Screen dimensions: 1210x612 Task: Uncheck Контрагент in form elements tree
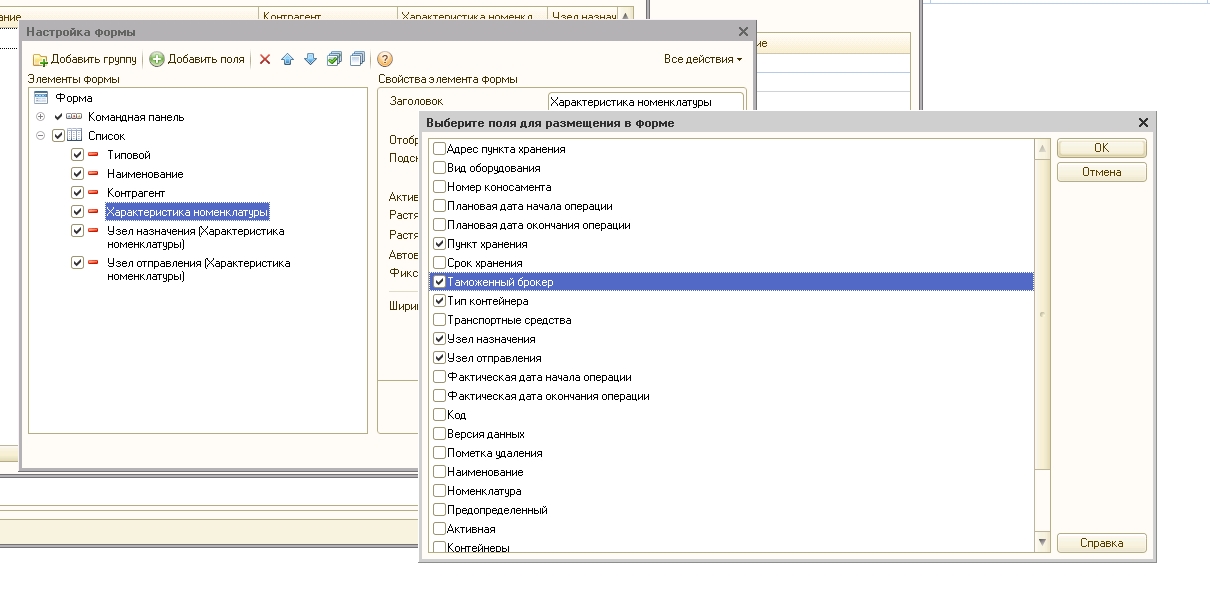(78, 193)
